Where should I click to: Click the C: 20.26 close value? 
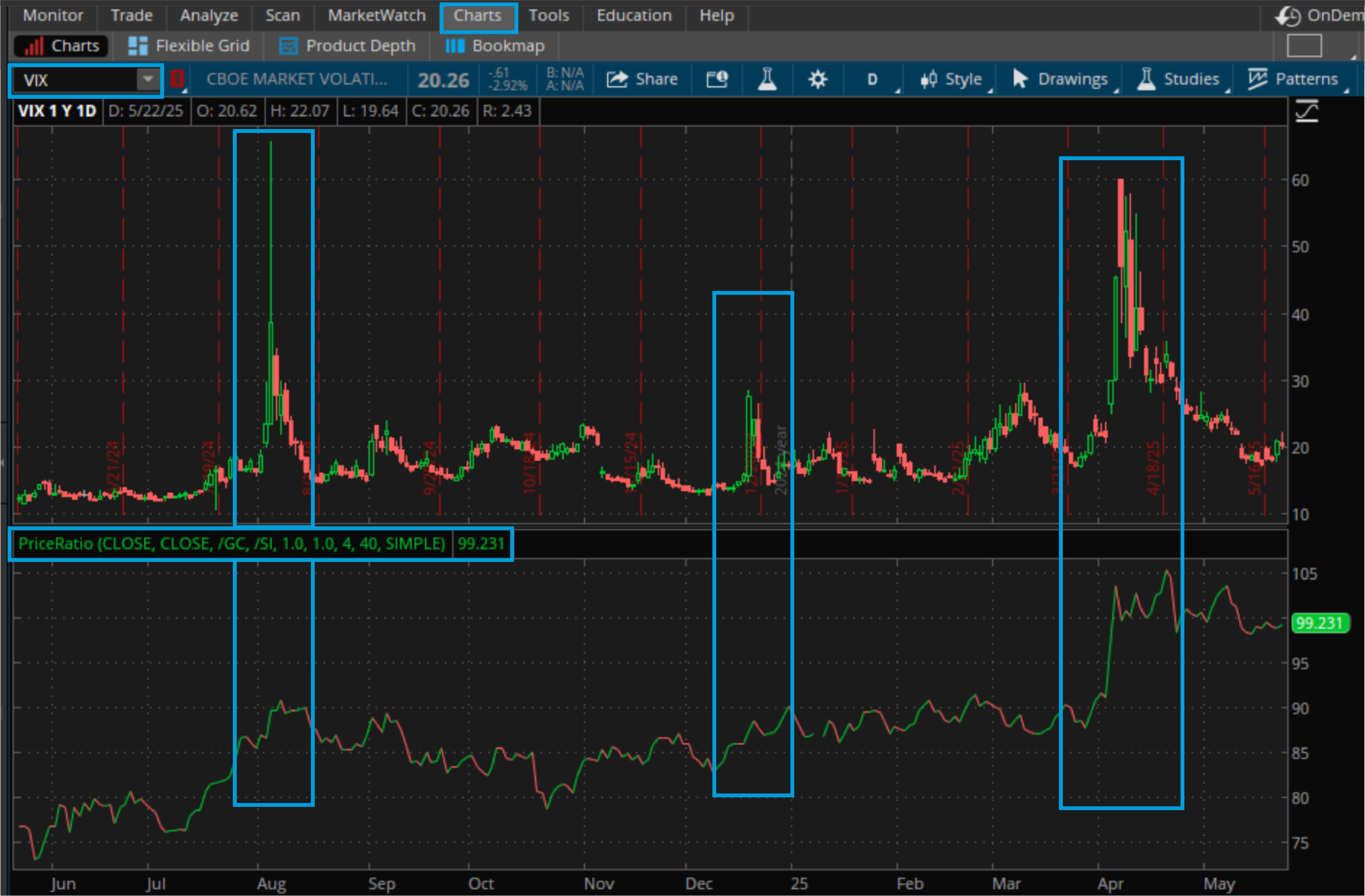441,111
